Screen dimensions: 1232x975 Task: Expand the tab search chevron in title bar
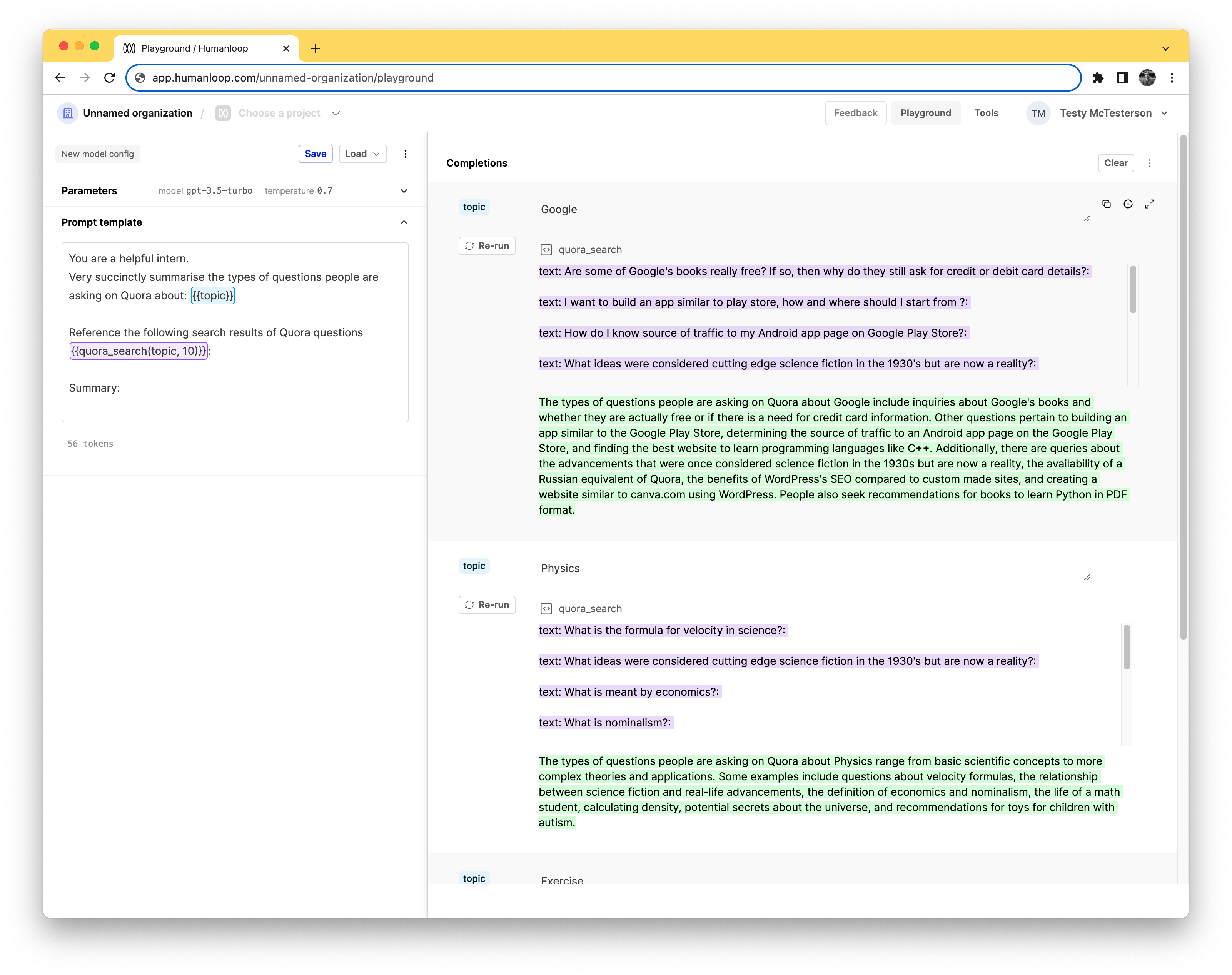click(x=1165, y=48)
